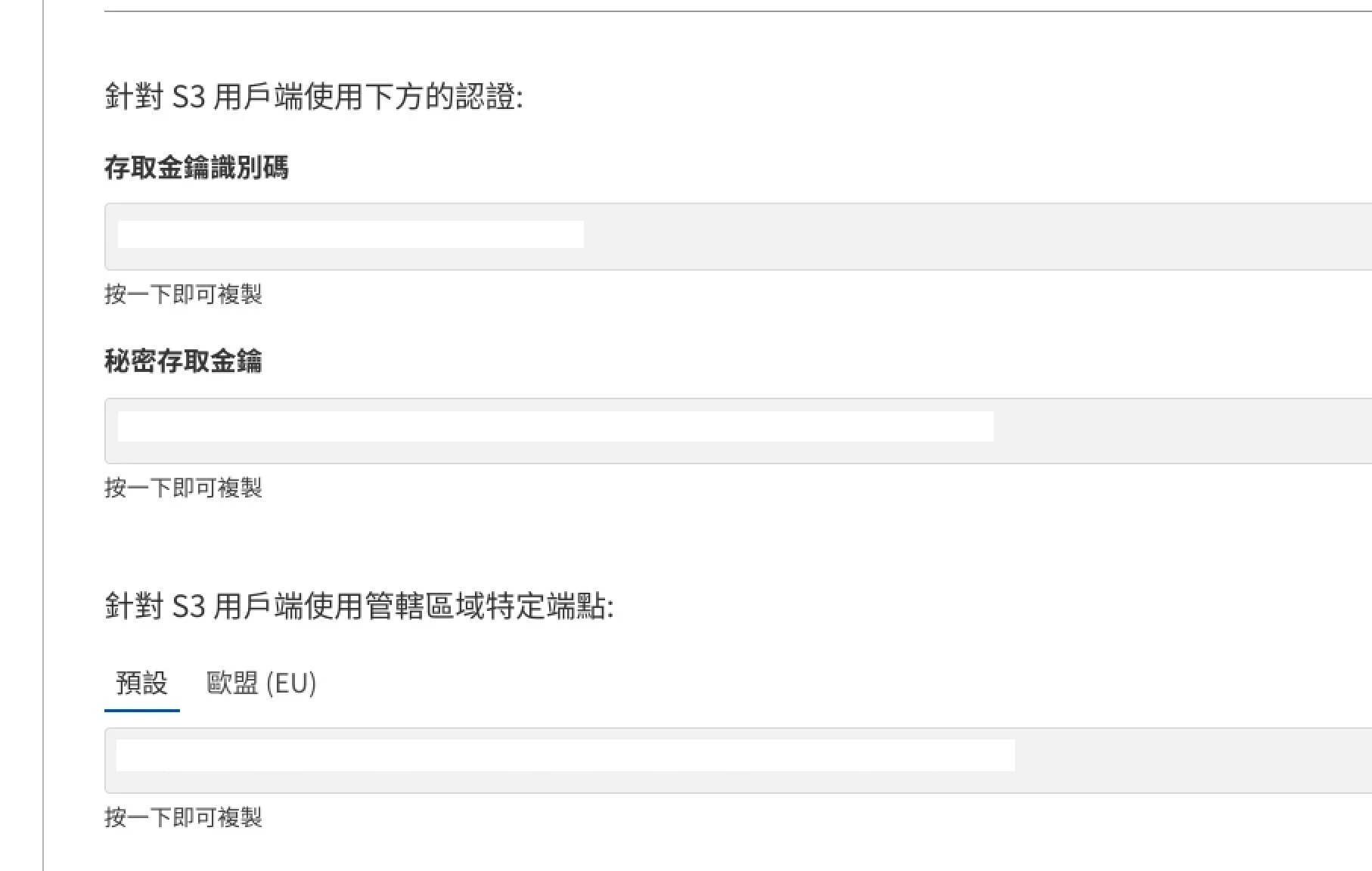Image resolution: width=1372 pixels, height=871 pixels.
Task: Click 按一下即可複製 hint under 秘密存取金鑰
Action: [x=183, y=488]
